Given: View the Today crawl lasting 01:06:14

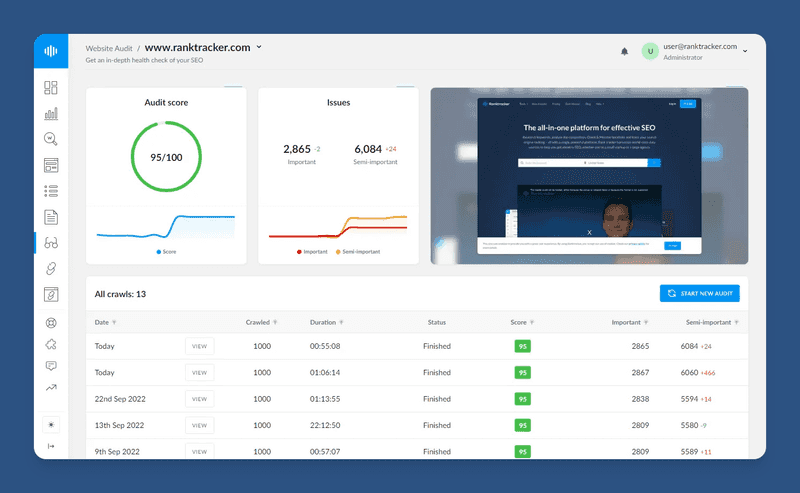Looking at the screenshot, I should [x=199, y=373].
